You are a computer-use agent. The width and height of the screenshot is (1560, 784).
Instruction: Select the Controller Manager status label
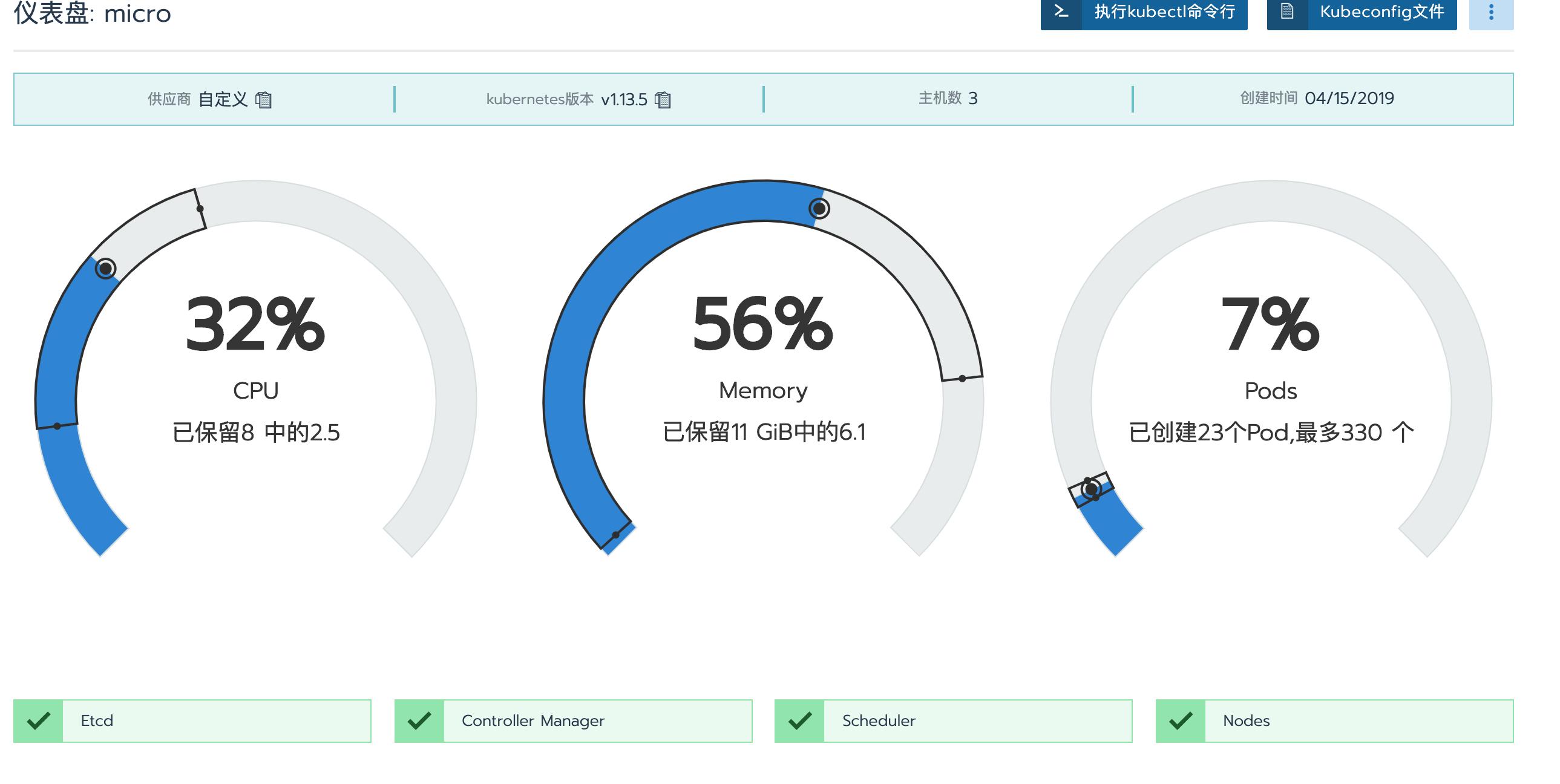click(x=533, y=720)
